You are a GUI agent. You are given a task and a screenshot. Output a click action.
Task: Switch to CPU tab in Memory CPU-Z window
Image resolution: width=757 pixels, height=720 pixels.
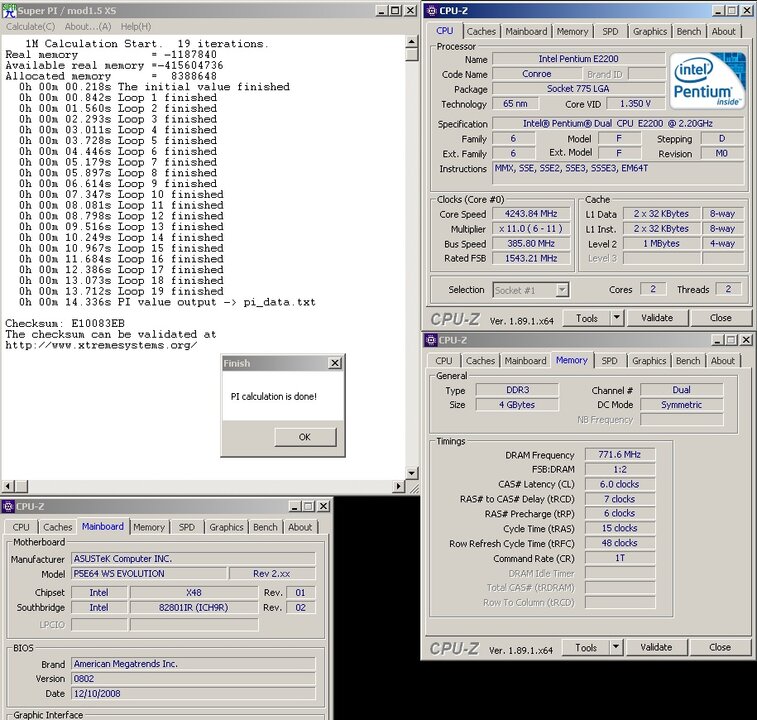444,361
